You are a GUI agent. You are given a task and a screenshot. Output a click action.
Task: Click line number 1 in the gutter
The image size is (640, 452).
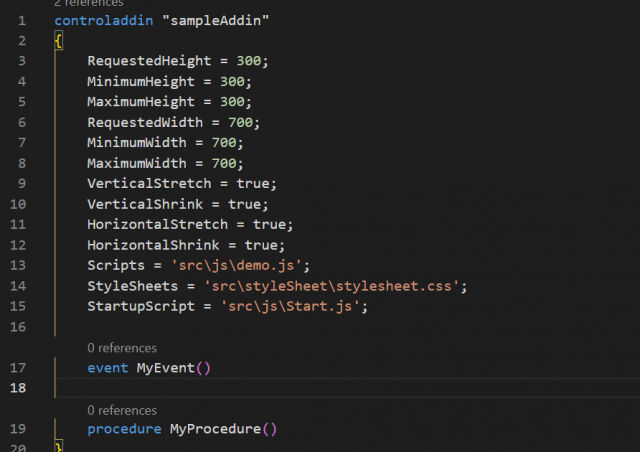(22, 20)
